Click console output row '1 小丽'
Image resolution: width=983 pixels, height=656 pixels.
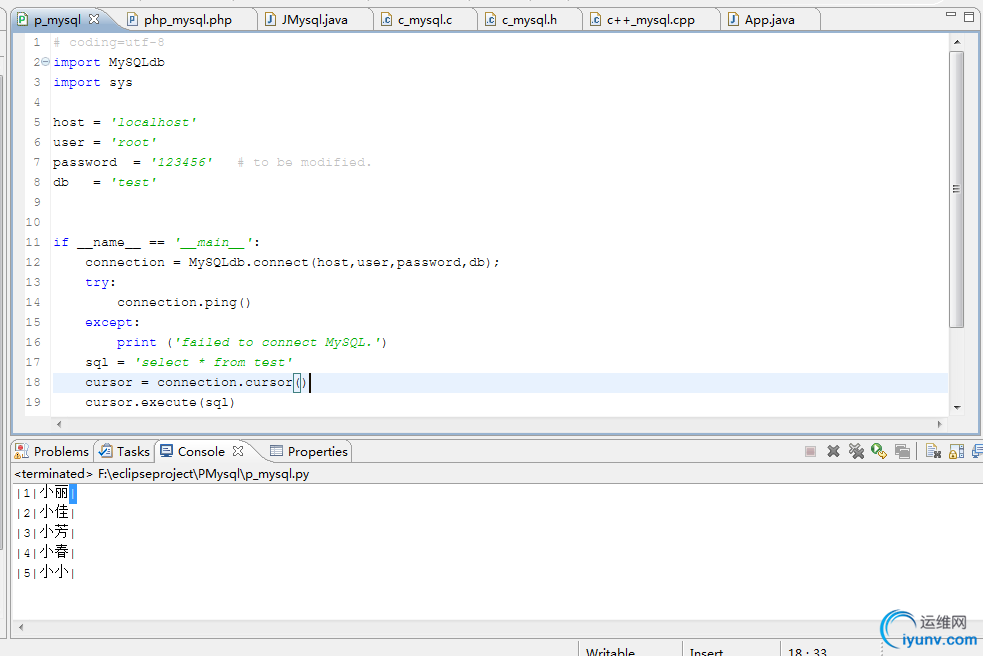coord(46,493)
